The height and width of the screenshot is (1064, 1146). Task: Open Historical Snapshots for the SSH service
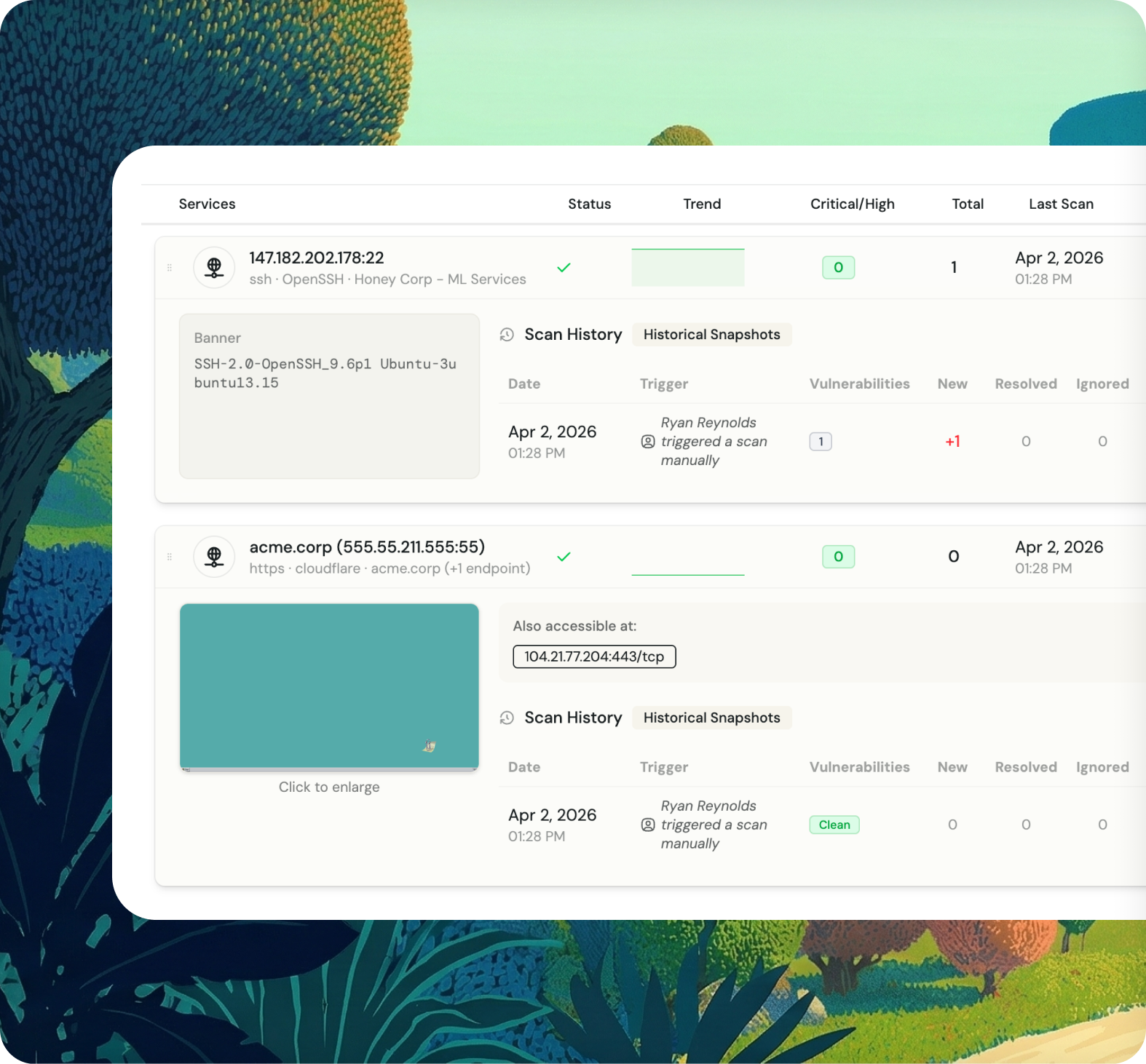coord(711,335)
